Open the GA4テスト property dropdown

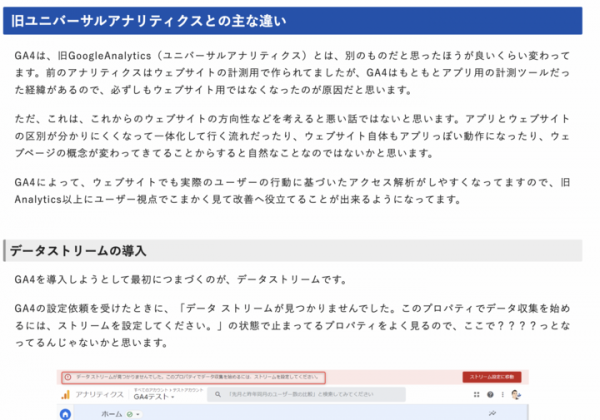click(154, 397)
